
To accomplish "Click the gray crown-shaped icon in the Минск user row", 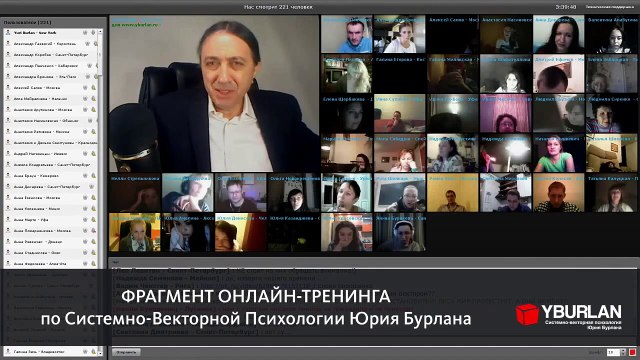I will (x=85, y=209).
